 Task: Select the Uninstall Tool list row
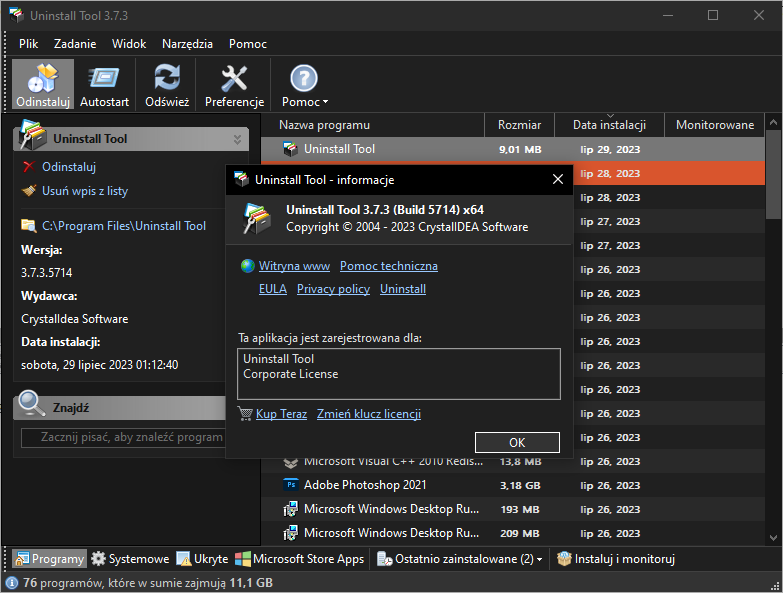(x=513, y=149)
